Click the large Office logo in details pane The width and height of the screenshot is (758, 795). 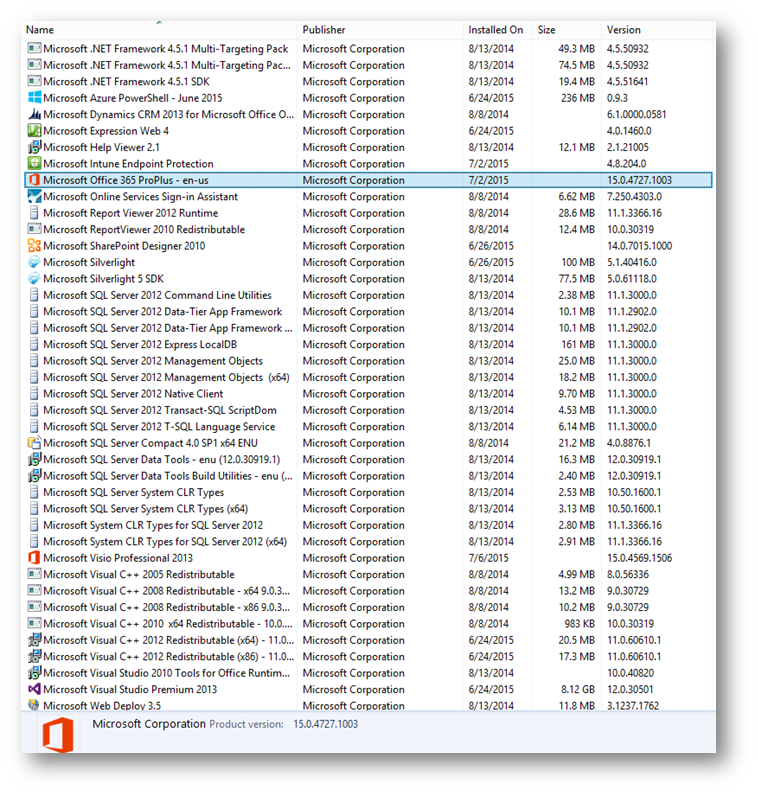(58, 735)
